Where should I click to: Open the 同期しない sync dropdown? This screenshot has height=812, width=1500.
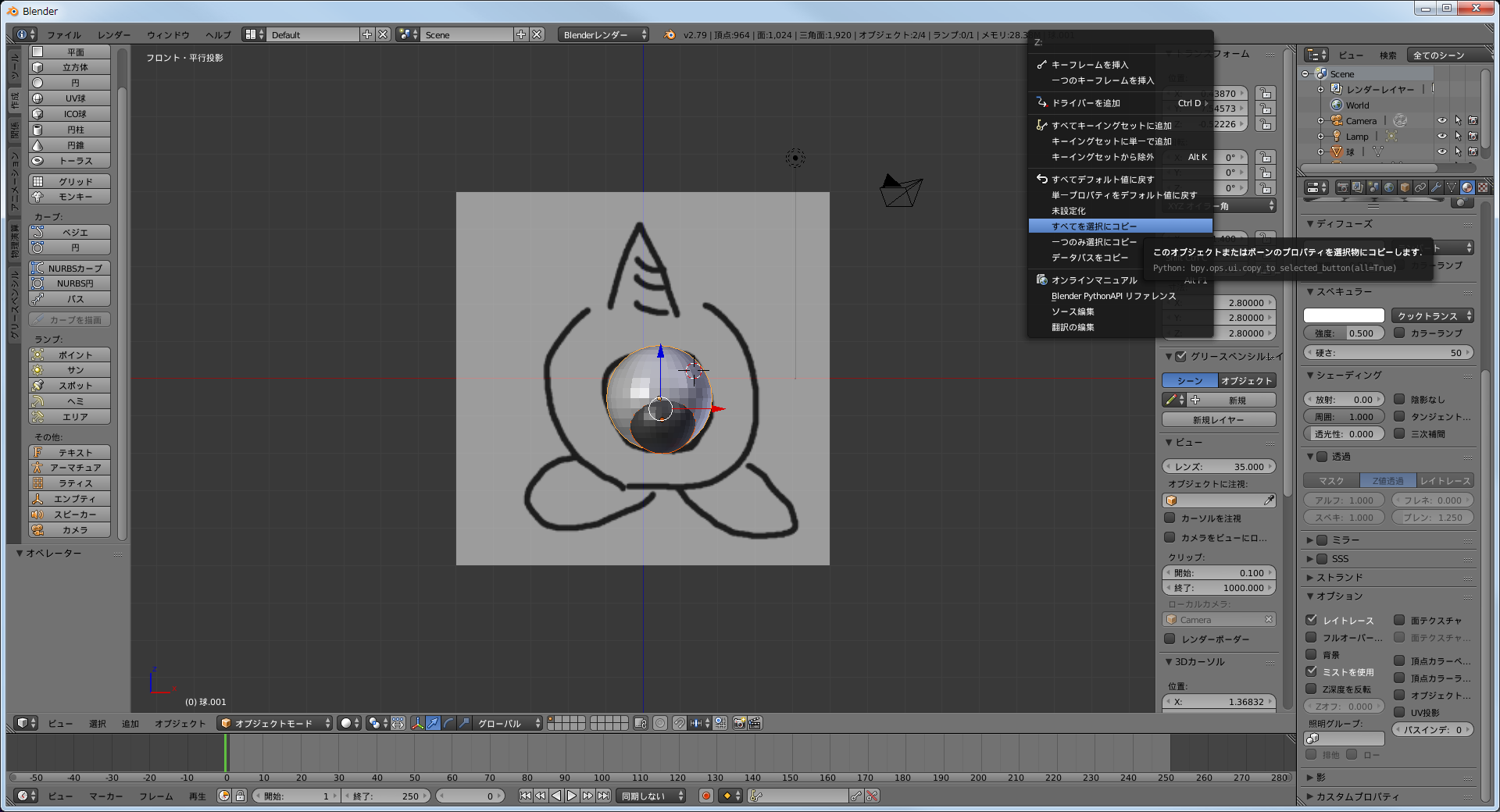tap(652, 796)
